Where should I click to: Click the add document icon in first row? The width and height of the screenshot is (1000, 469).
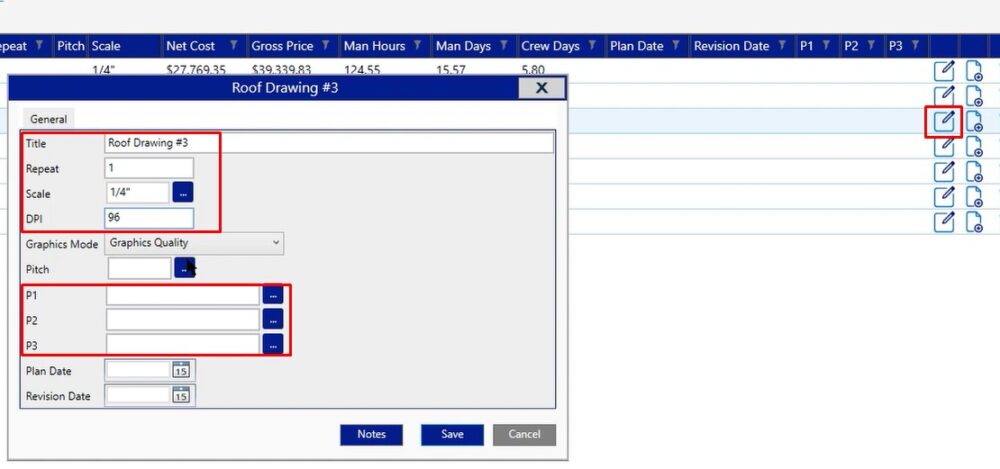pyautogui.click(x=975, y=71)
